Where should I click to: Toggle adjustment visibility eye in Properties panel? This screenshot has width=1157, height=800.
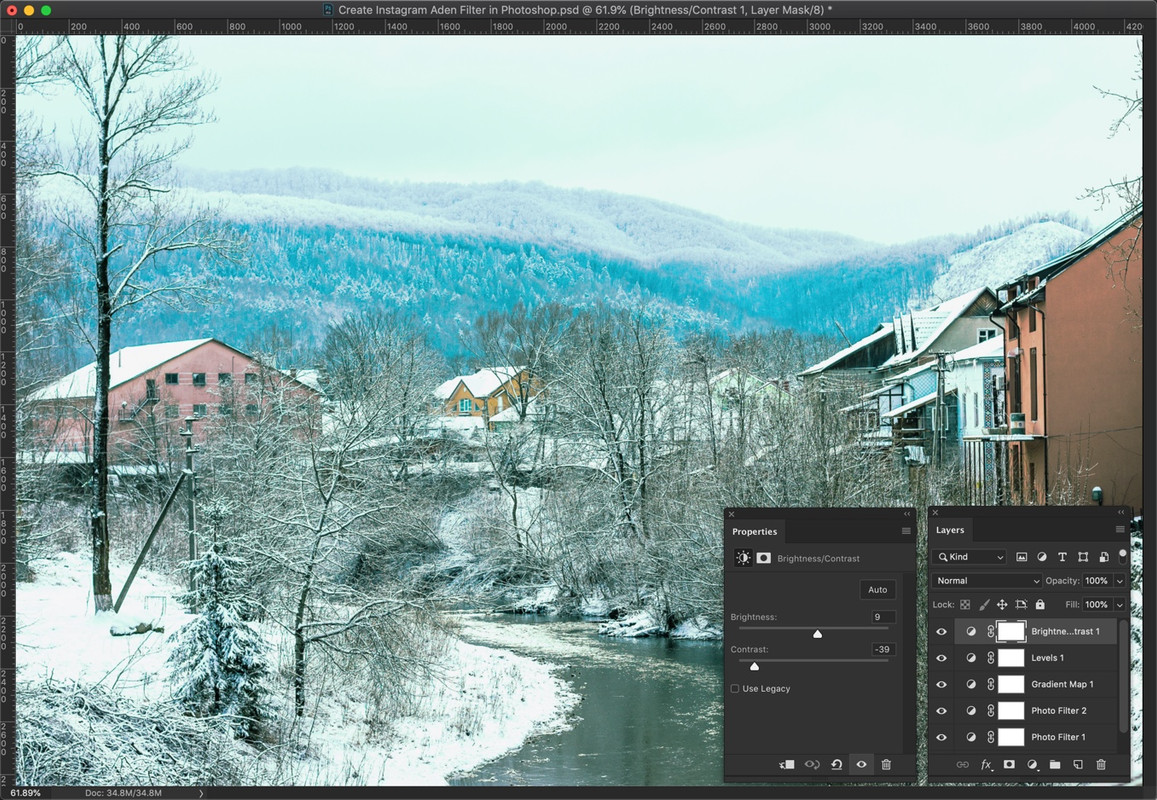pos(861,765)
